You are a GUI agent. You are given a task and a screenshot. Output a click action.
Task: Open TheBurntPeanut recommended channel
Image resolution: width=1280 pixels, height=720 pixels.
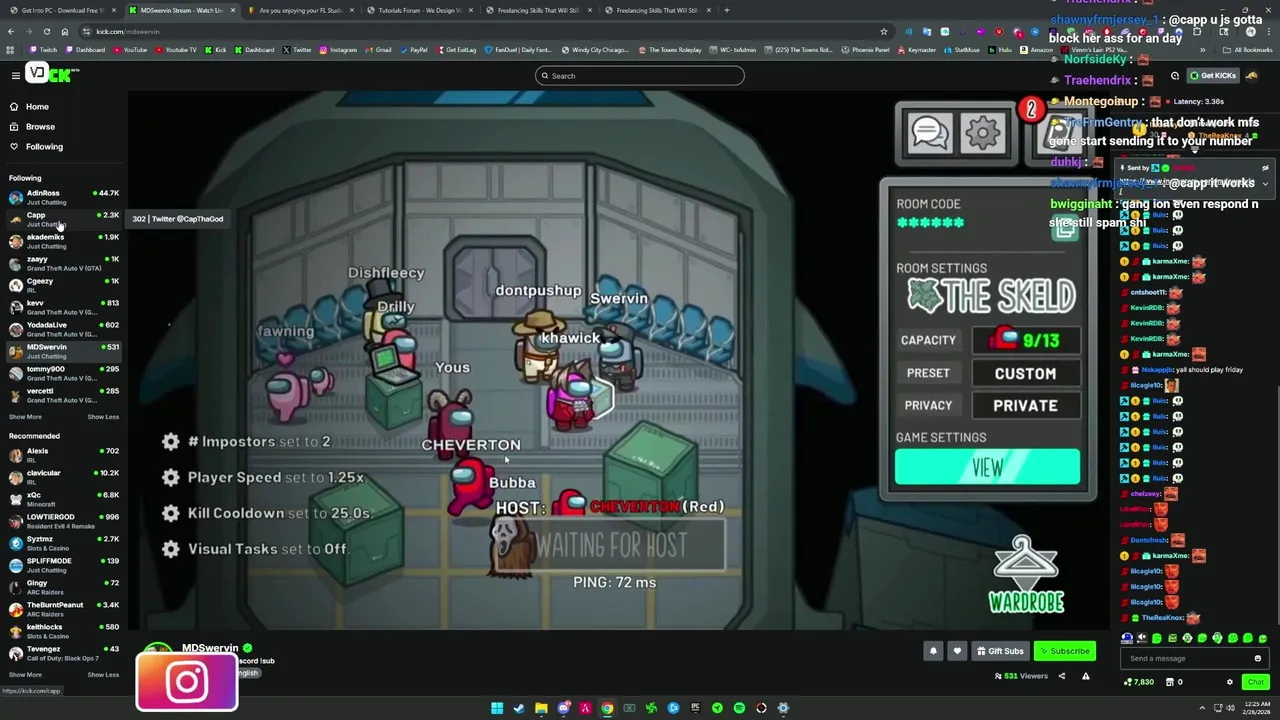(x=63, y=609)
